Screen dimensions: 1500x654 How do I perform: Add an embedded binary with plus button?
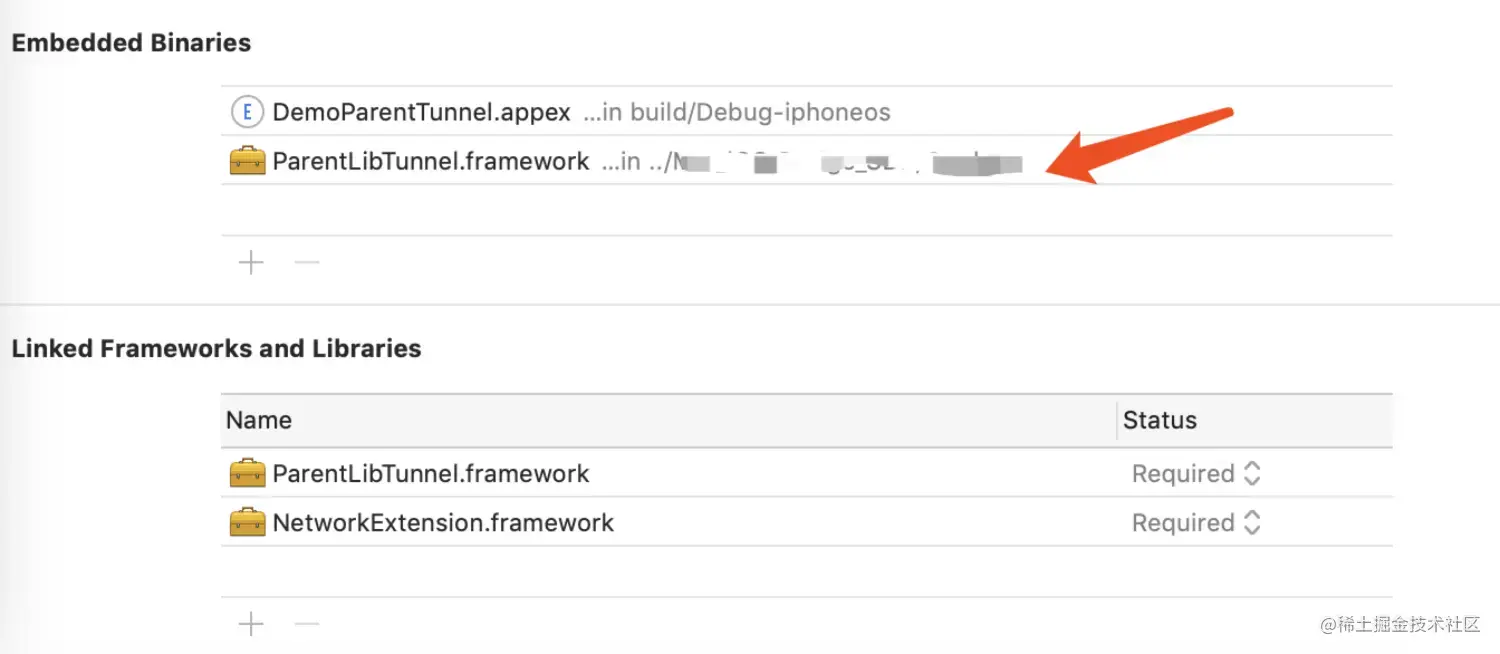(x=251, y=263)
